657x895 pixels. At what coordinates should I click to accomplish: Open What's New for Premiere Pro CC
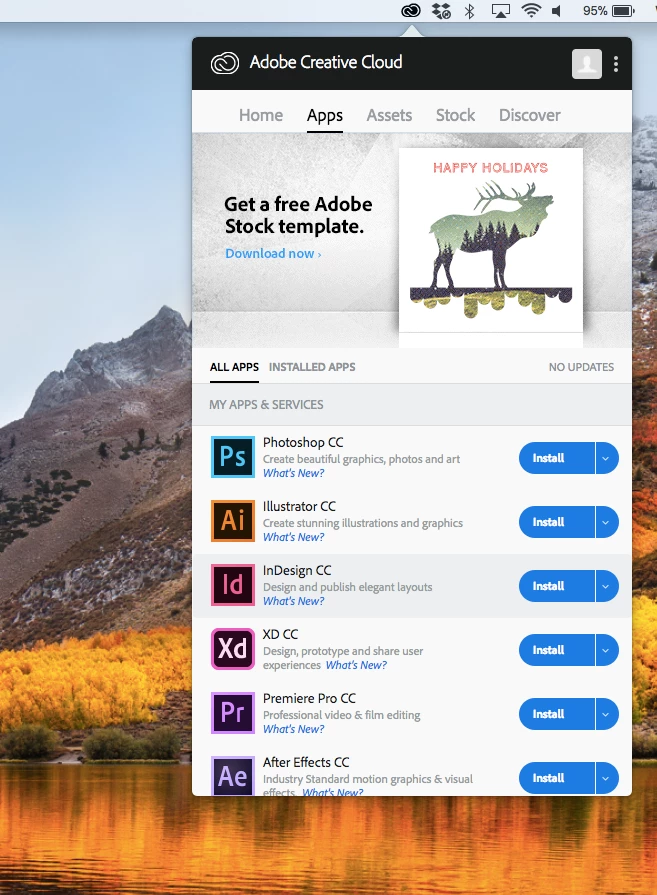(x=293, y=729)
